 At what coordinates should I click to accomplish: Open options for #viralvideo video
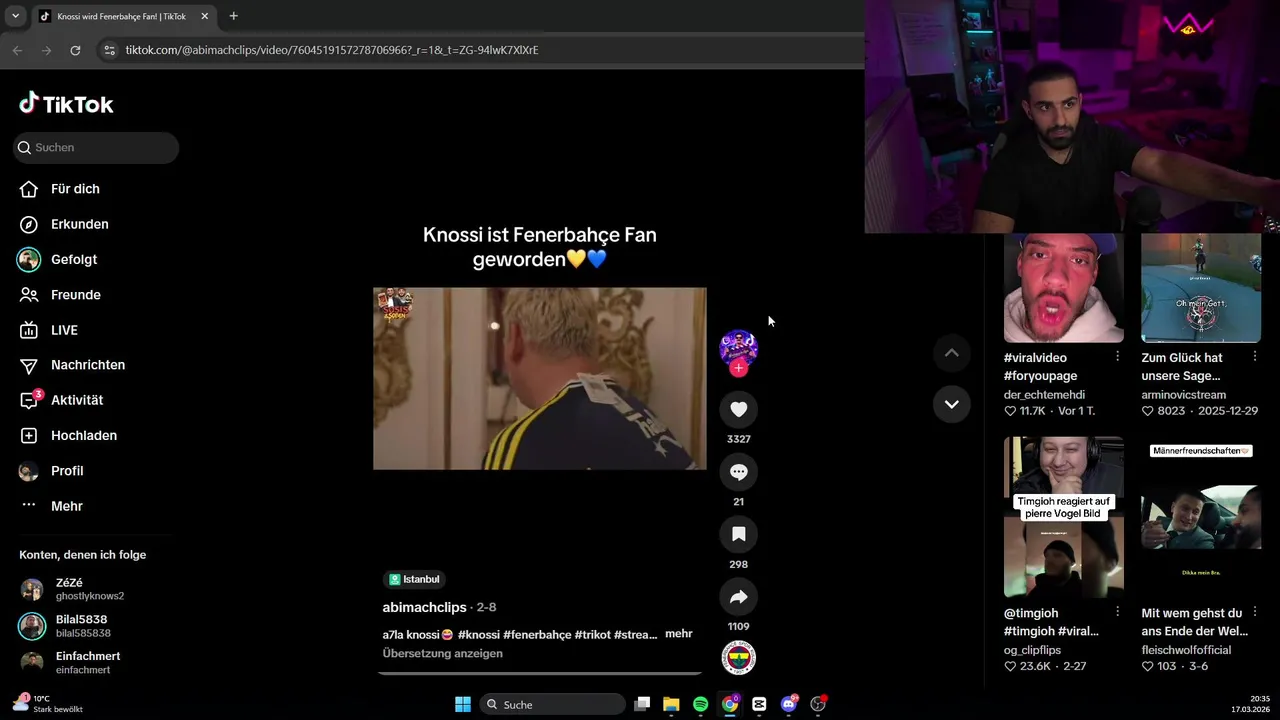click(1117, 356)
